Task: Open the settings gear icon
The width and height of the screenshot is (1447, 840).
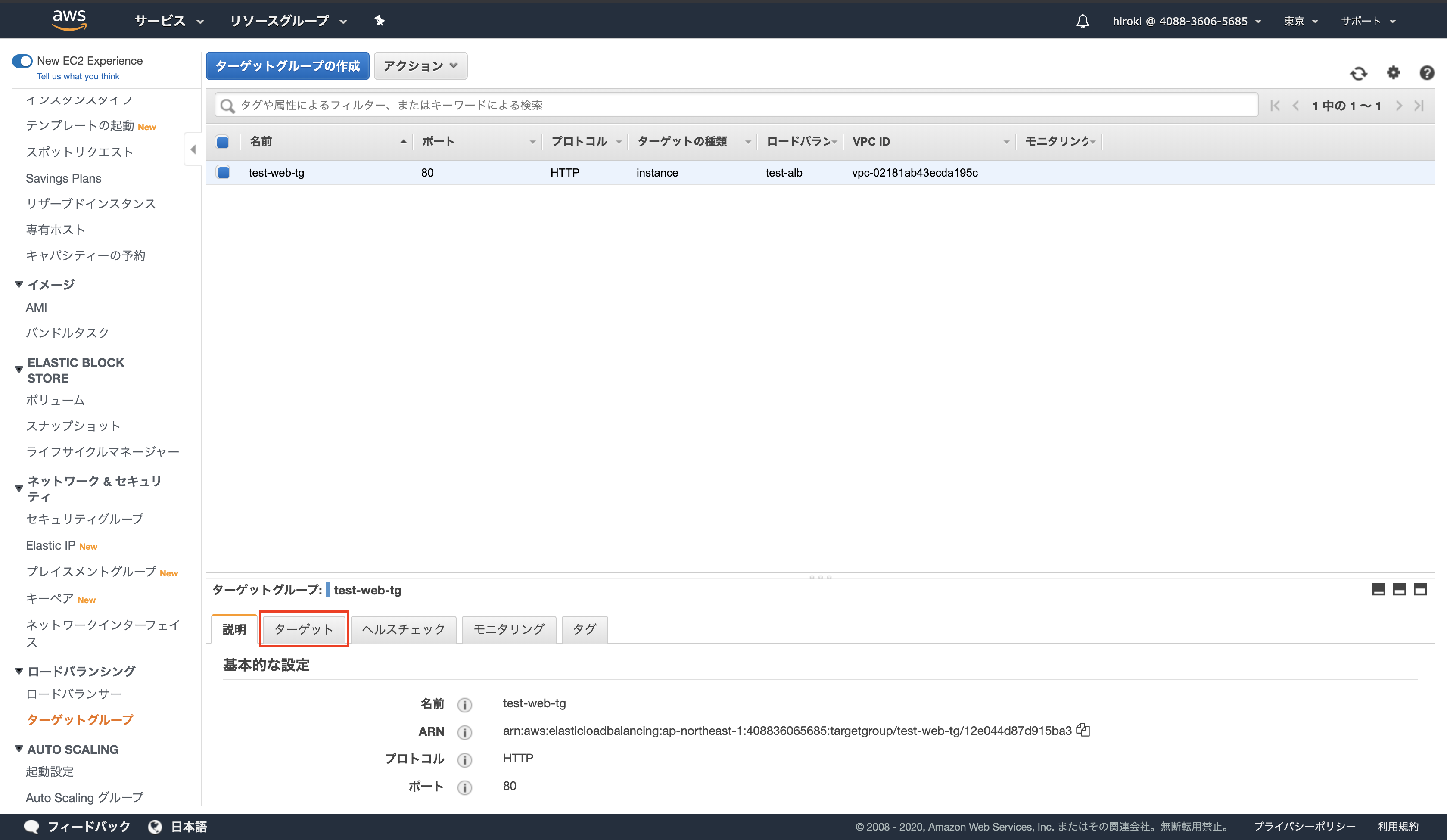Action: coord(1393,73)
